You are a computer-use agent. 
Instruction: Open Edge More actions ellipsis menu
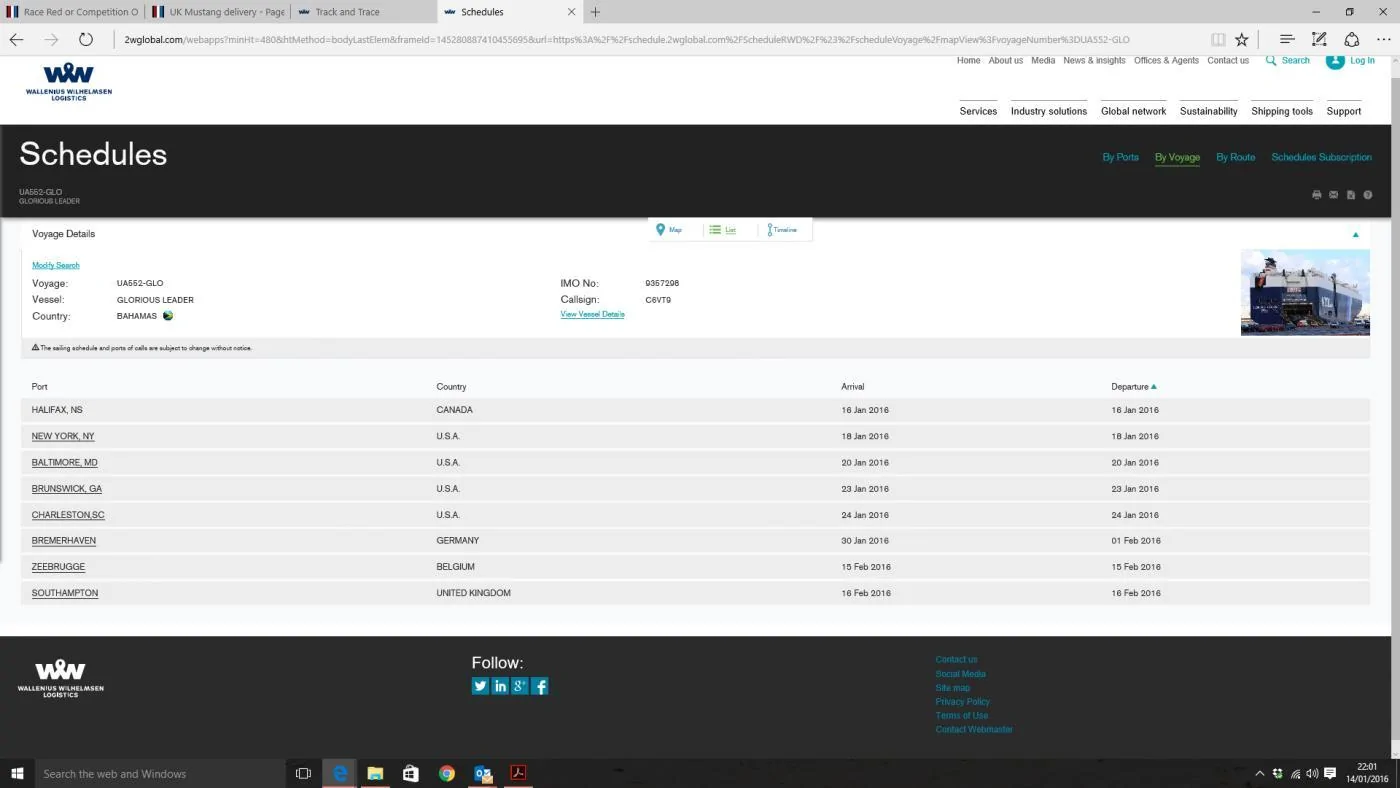(1384, 40)
